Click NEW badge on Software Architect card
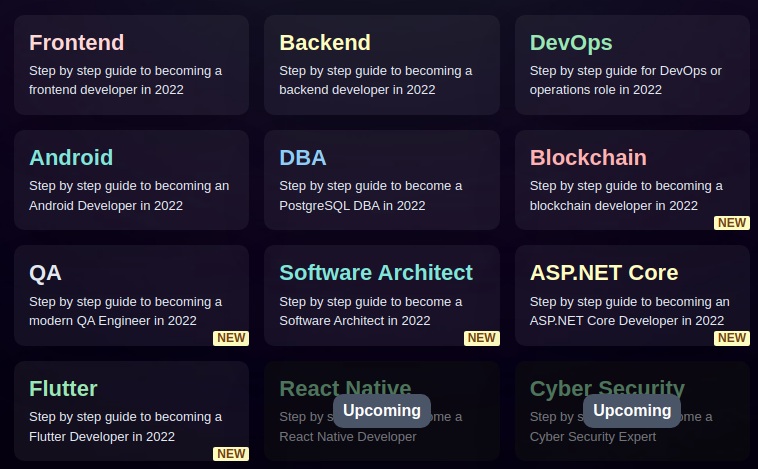The height and width of the screenshot is (469, 758). [481, 338]
